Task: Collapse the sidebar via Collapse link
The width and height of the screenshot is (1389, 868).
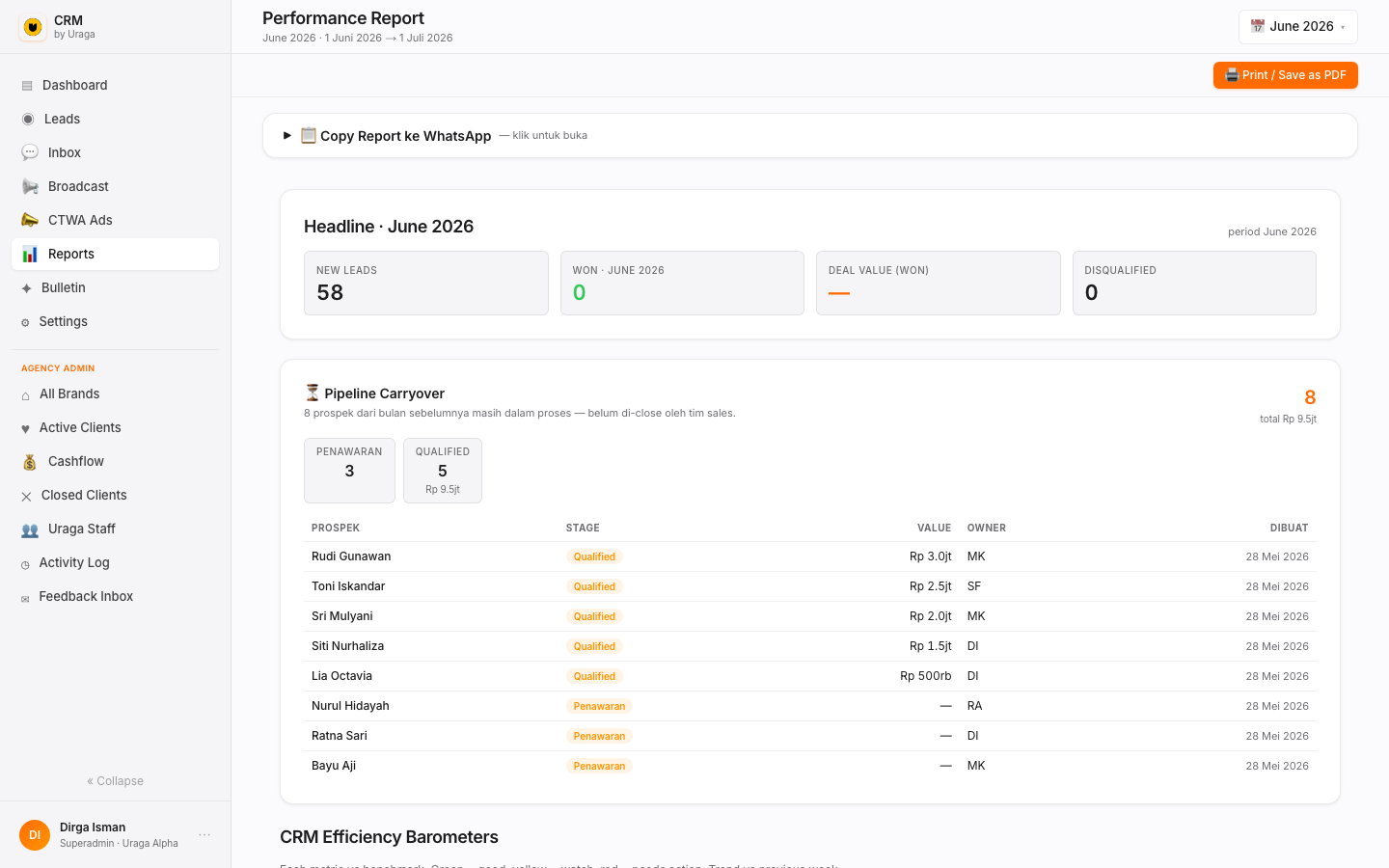Action: click(115, 781)
